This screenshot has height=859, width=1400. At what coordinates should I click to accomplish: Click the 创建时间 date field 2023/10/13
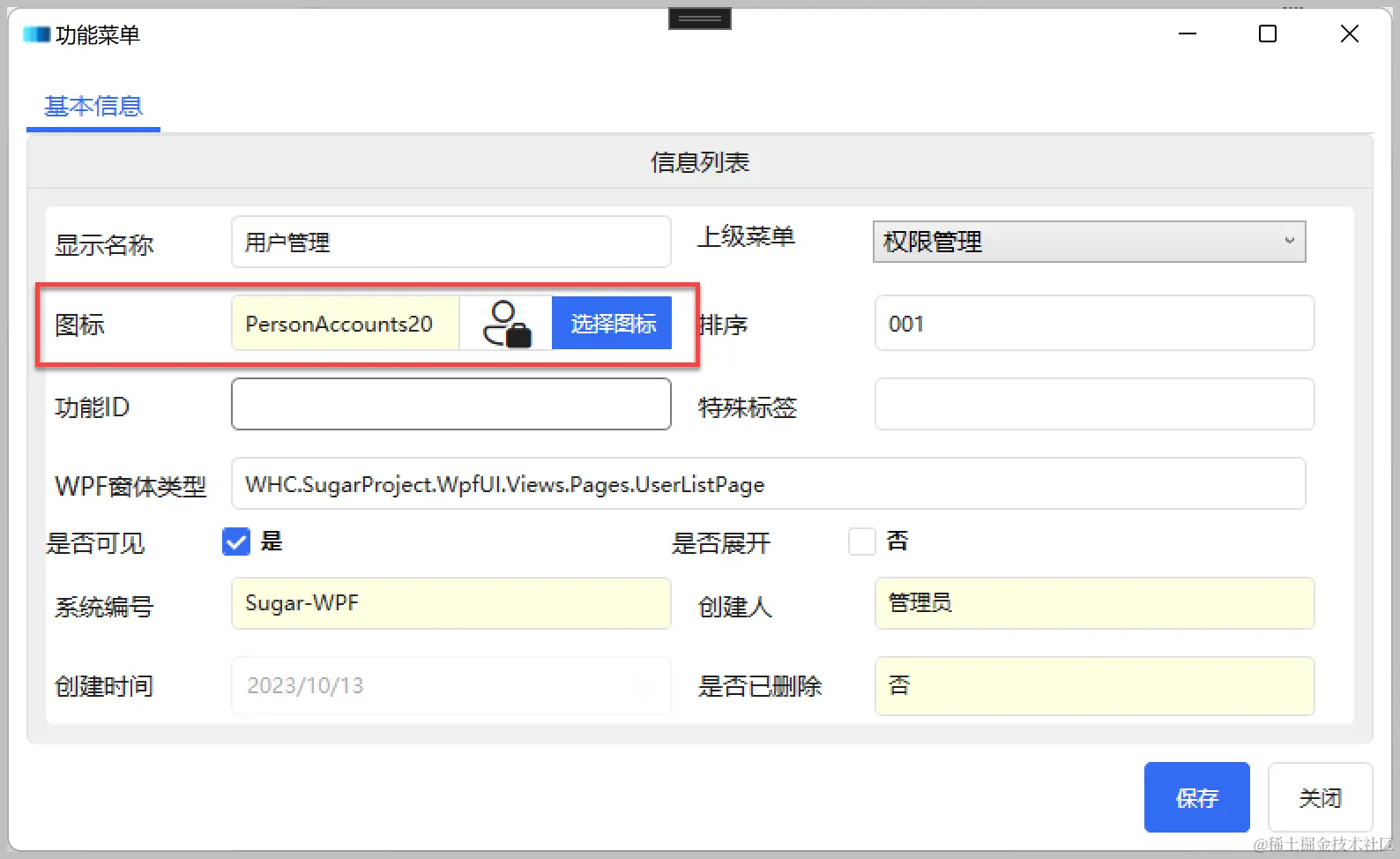[x=451, y=685]
